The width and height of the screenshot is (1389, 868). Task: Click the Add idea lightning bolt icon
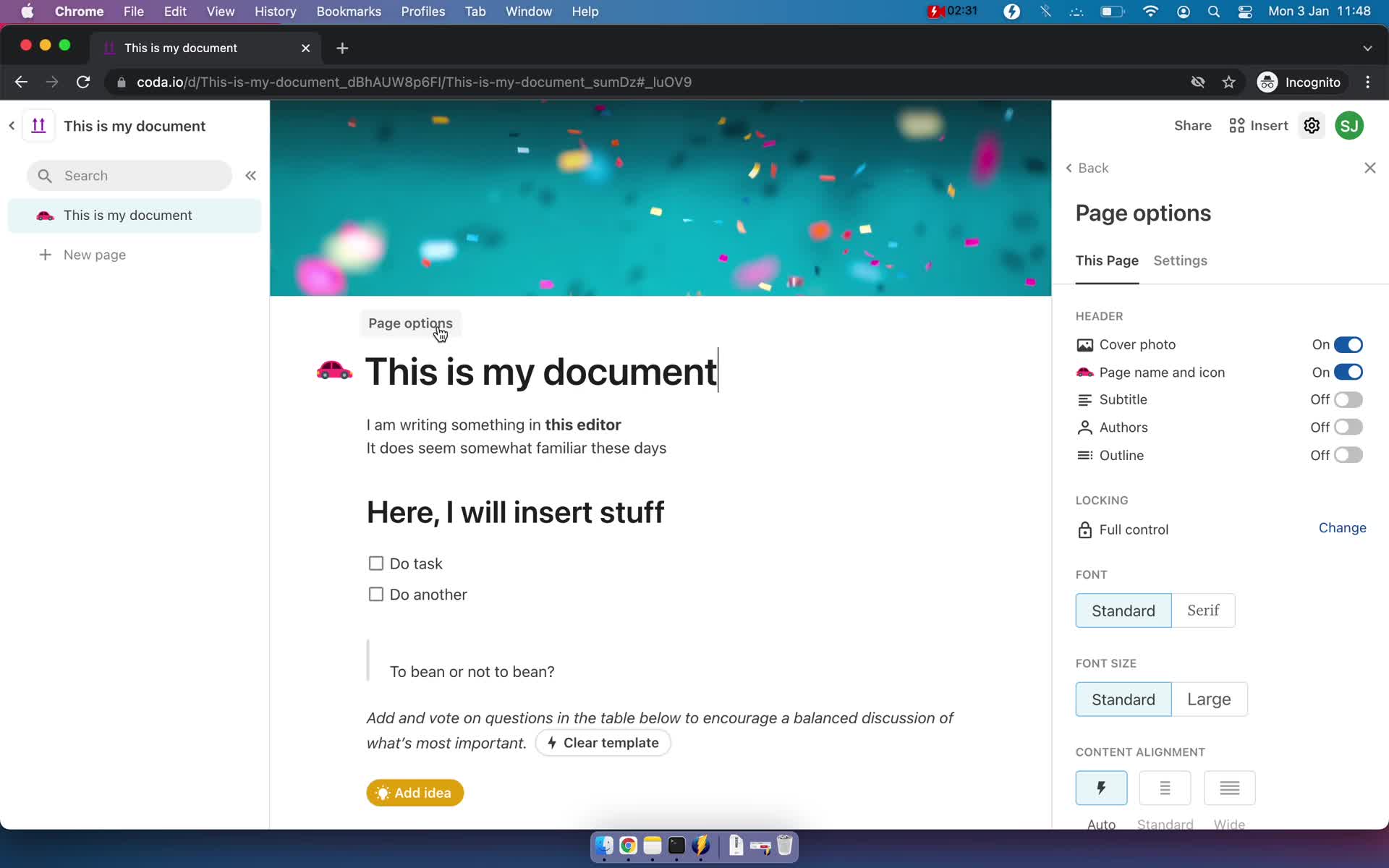pyautogui.click(x=383, y=793)
